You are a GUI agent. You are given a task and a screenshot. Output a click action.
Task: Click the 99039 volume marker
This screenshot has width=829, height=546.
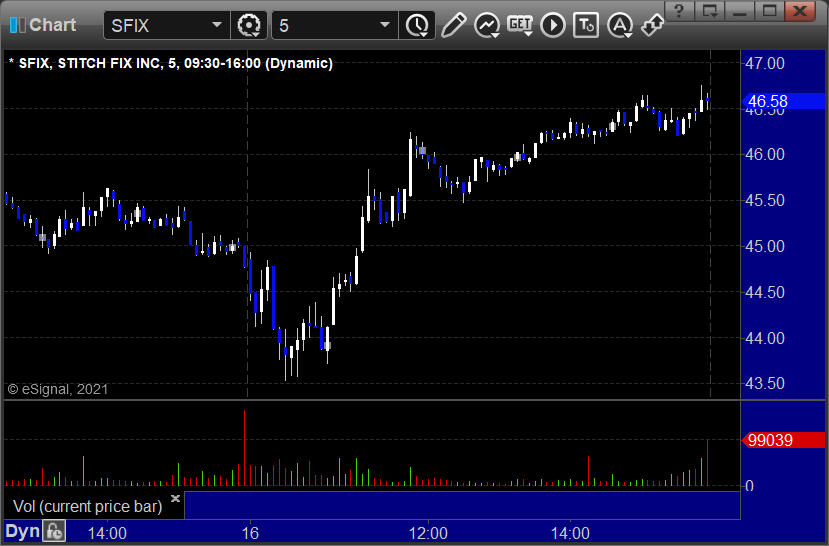(783, 440)
